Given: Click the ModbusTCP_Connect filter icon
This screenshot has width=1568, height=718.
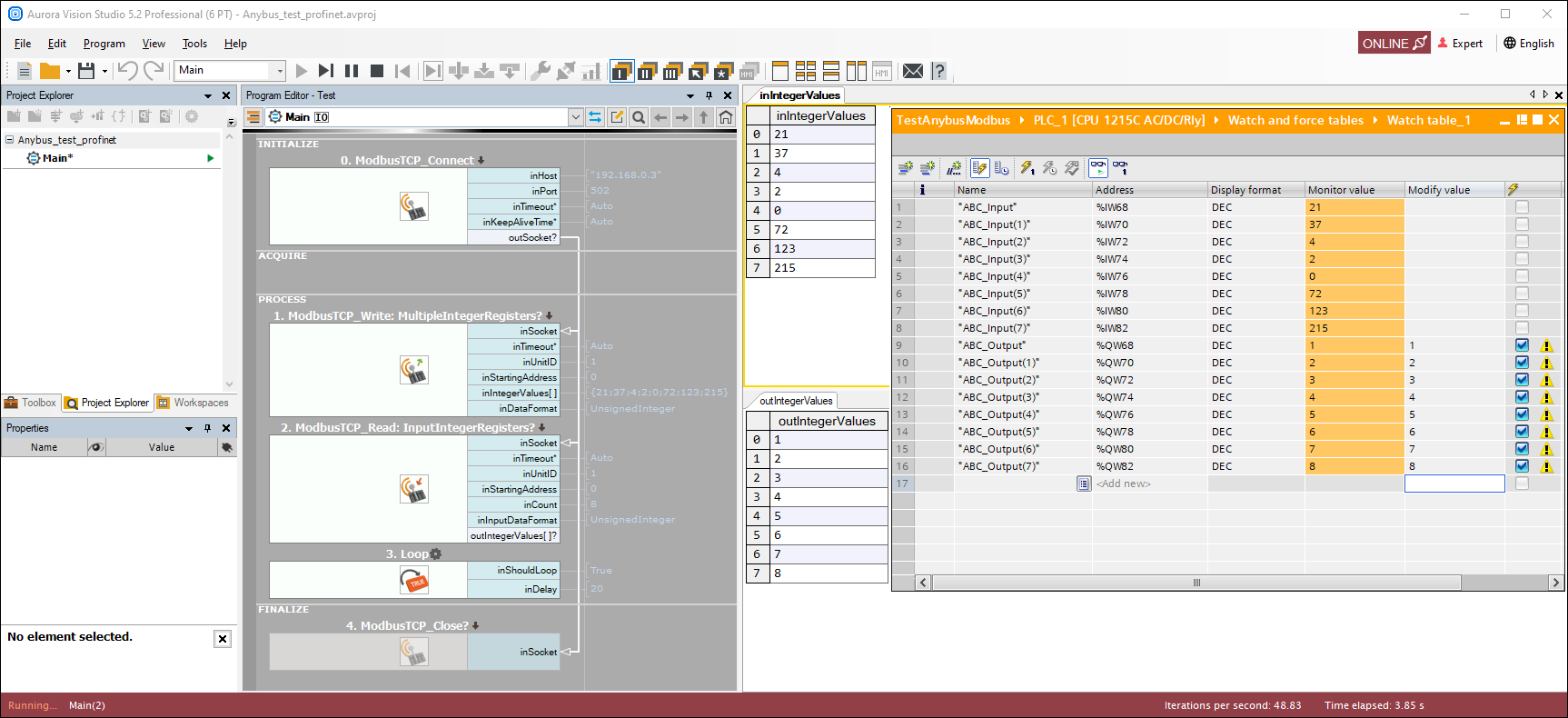Looking at the screenshot, I should (x=414, y=207).
